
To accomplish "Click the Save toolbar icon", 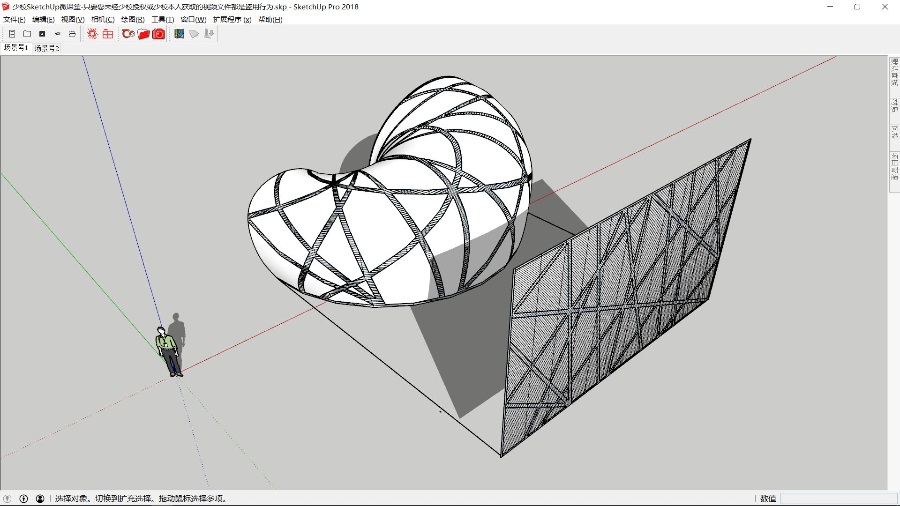I will (x=42, y=34).
